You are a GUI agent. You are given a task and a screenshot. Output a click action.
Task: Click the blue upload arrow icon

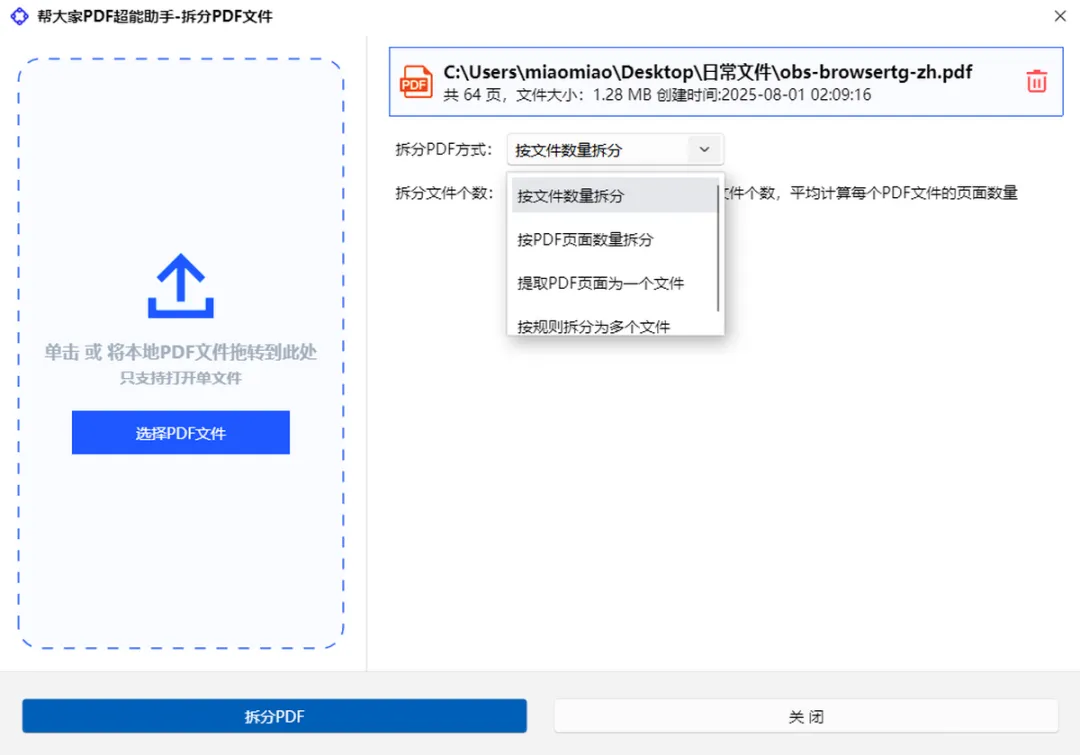[180, 285]
